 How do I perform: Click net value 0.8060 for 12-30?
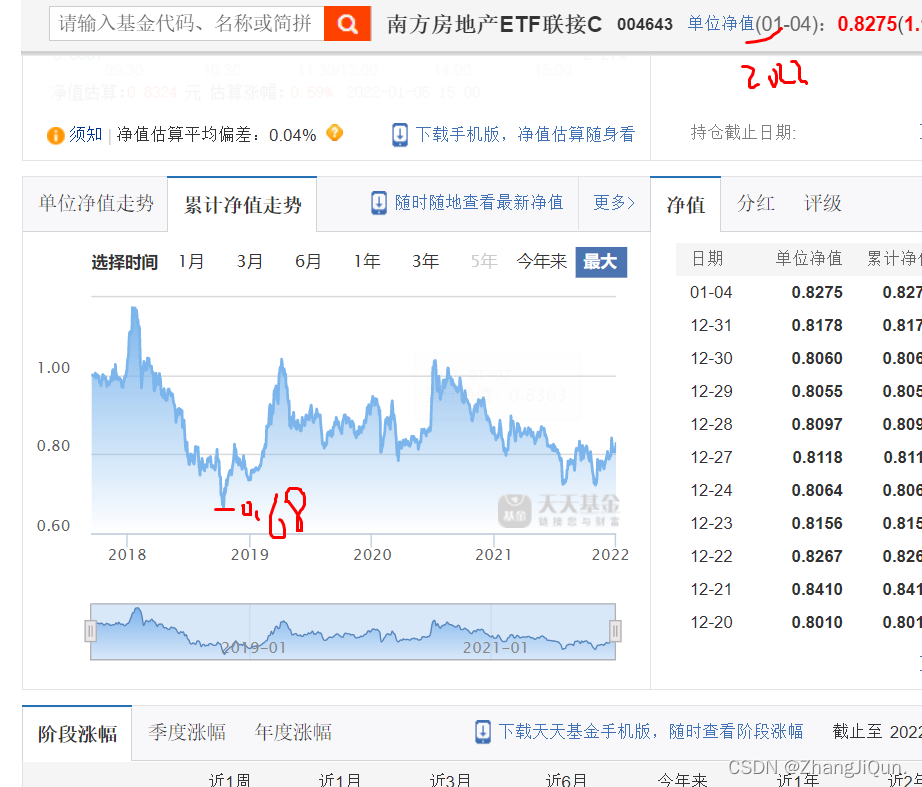click(817, 358)
